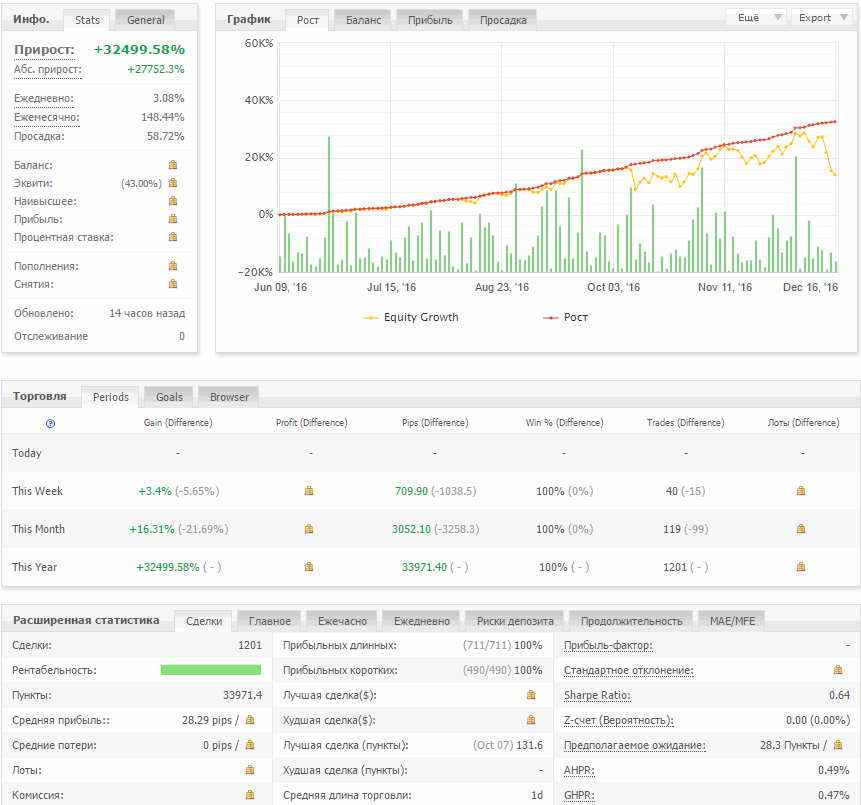Click the Sharpe Ratio label link
This screenshot has height=805, width=861.
(597, 695)
